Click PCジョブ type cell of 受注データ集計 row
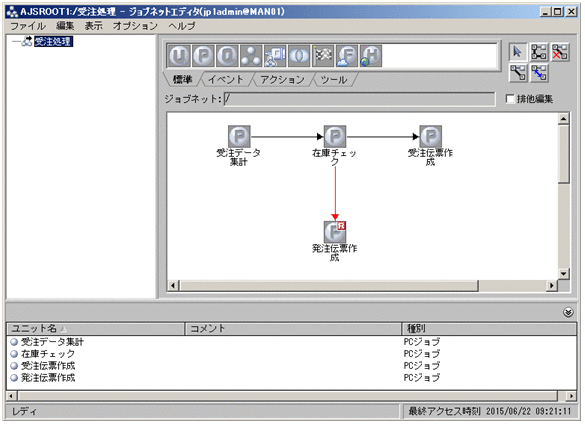 coord(422,341)
